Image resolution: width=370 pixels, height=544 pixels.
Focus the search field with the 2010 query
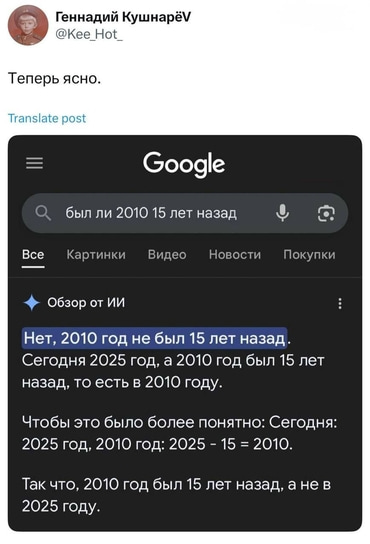185,213
